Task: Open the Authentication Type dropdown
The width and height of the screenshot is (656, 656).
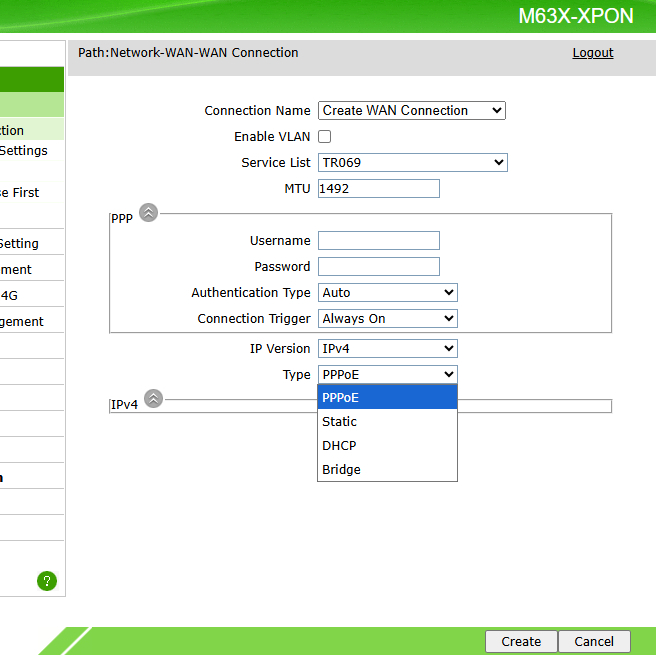Action: [387, 293]
